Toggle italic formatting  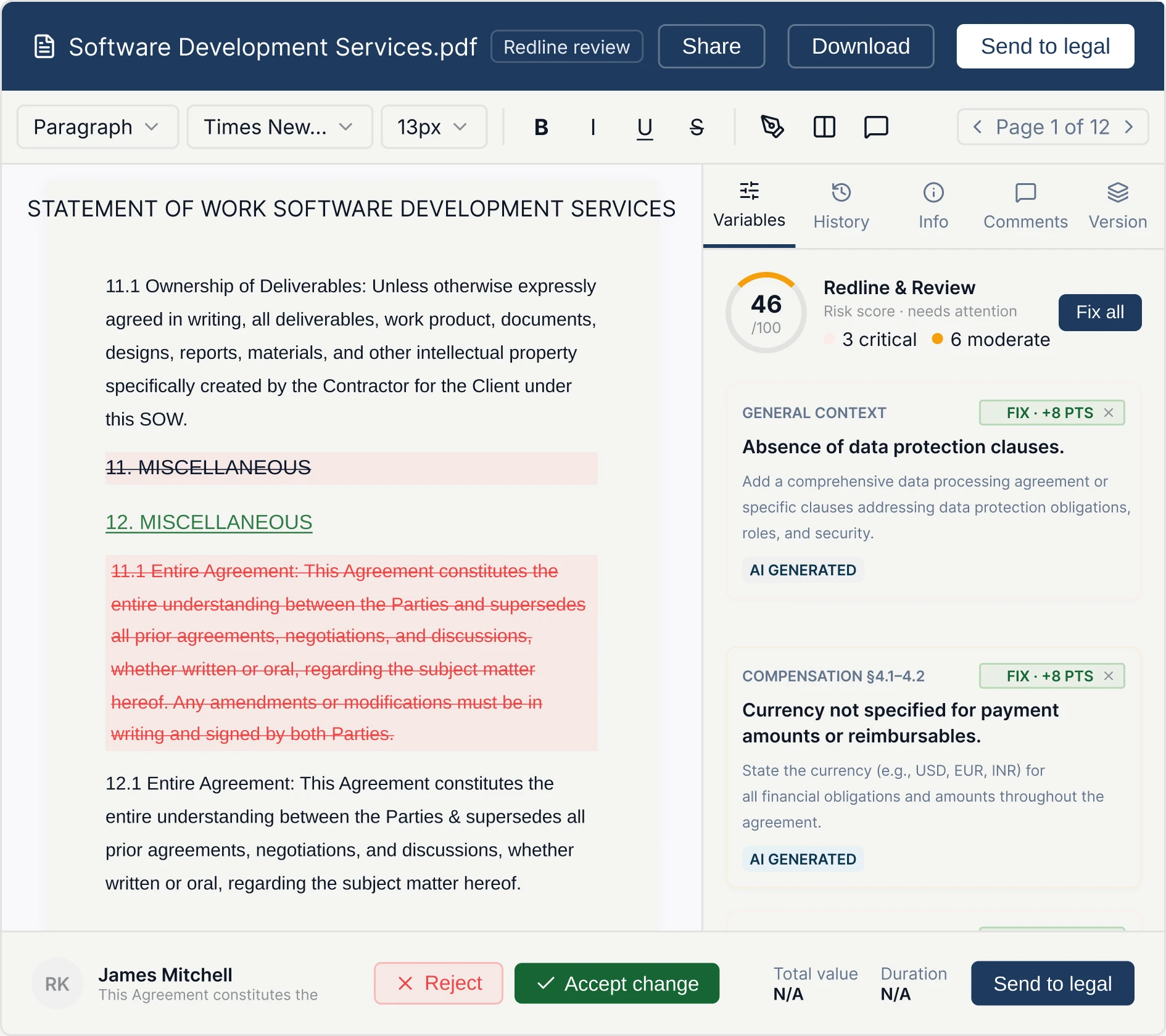[x=593, y=127]
